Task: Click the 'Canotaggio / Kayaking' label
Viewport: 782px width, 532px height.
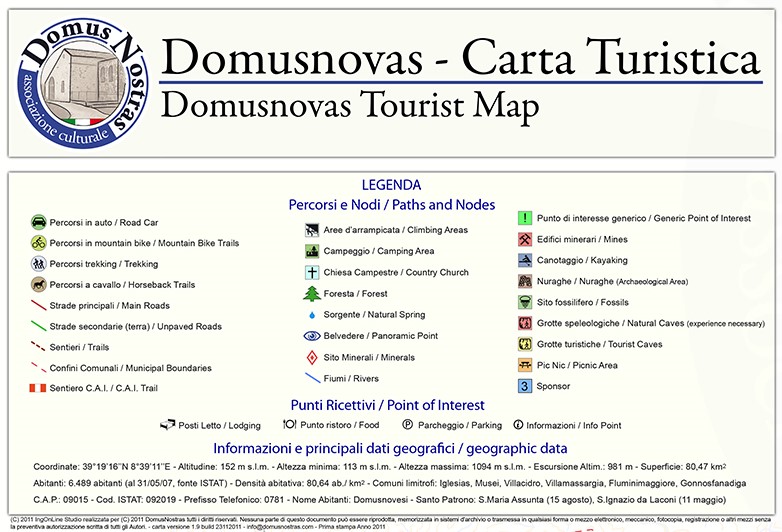Action: 582,260
